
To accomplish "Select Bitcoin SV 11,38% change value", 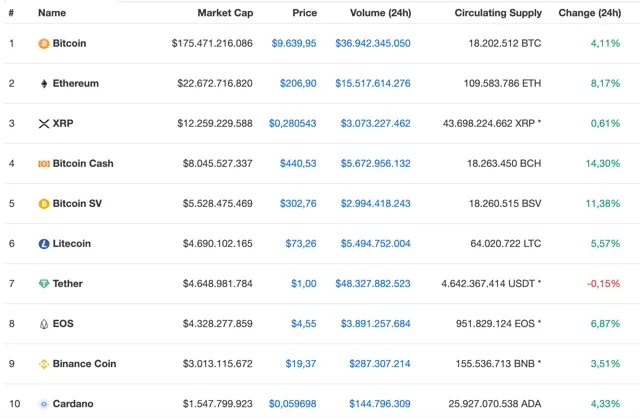I will (603, 203).
